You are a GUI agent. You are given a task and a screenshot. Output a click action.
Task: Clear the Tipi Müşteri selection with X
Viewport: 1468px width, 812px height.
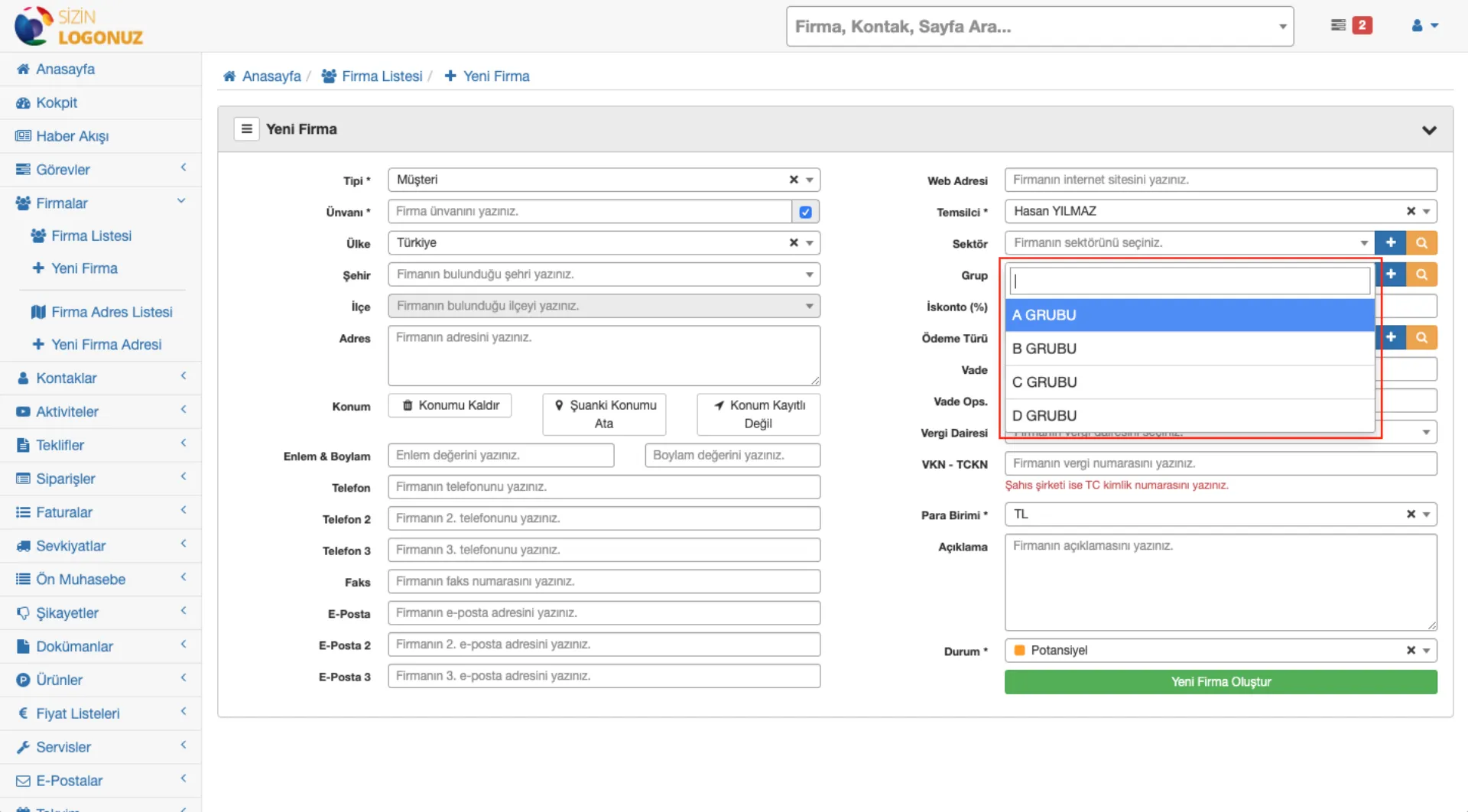pyautogui.click(x=794, y=180)
